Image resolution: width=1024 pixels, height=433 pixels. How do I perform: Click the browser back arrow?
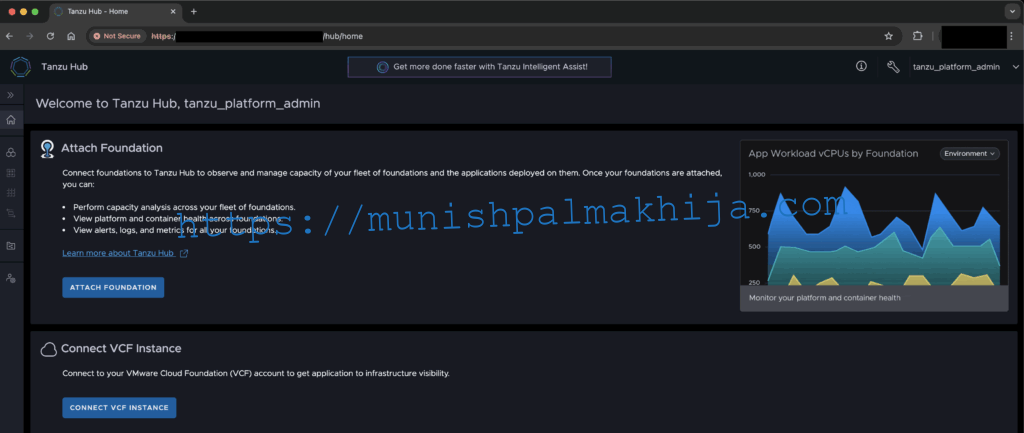point(9,37)
